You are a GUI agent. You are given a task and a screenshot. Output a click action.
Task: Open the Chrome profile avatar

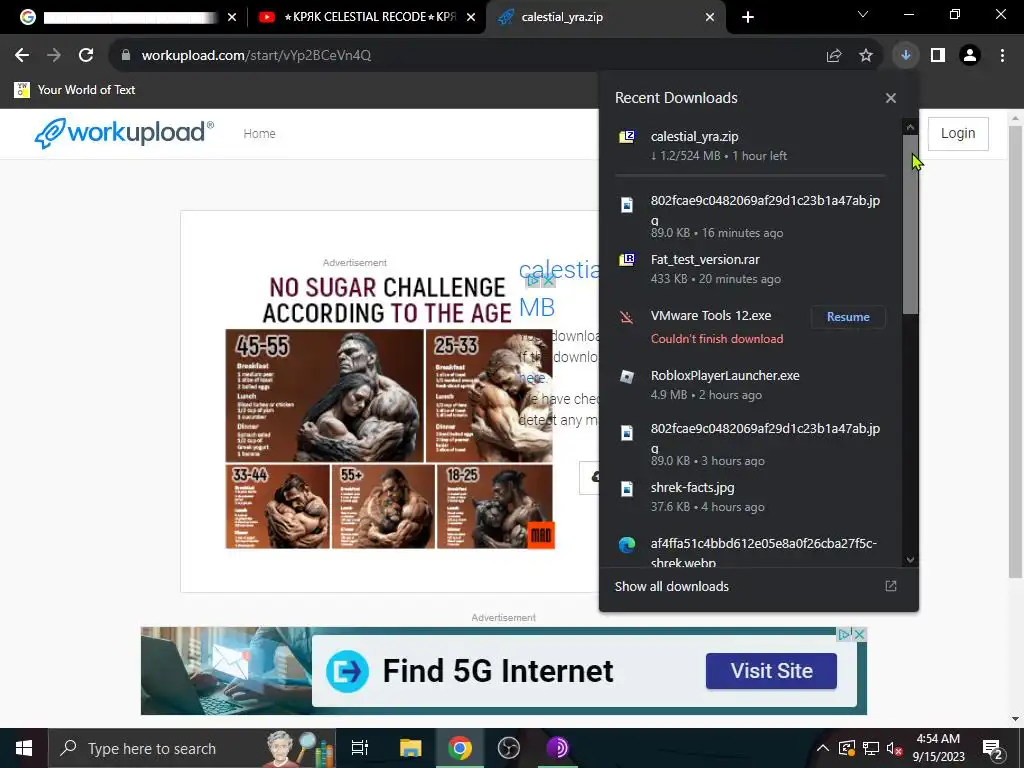click(x=970, y=56)
